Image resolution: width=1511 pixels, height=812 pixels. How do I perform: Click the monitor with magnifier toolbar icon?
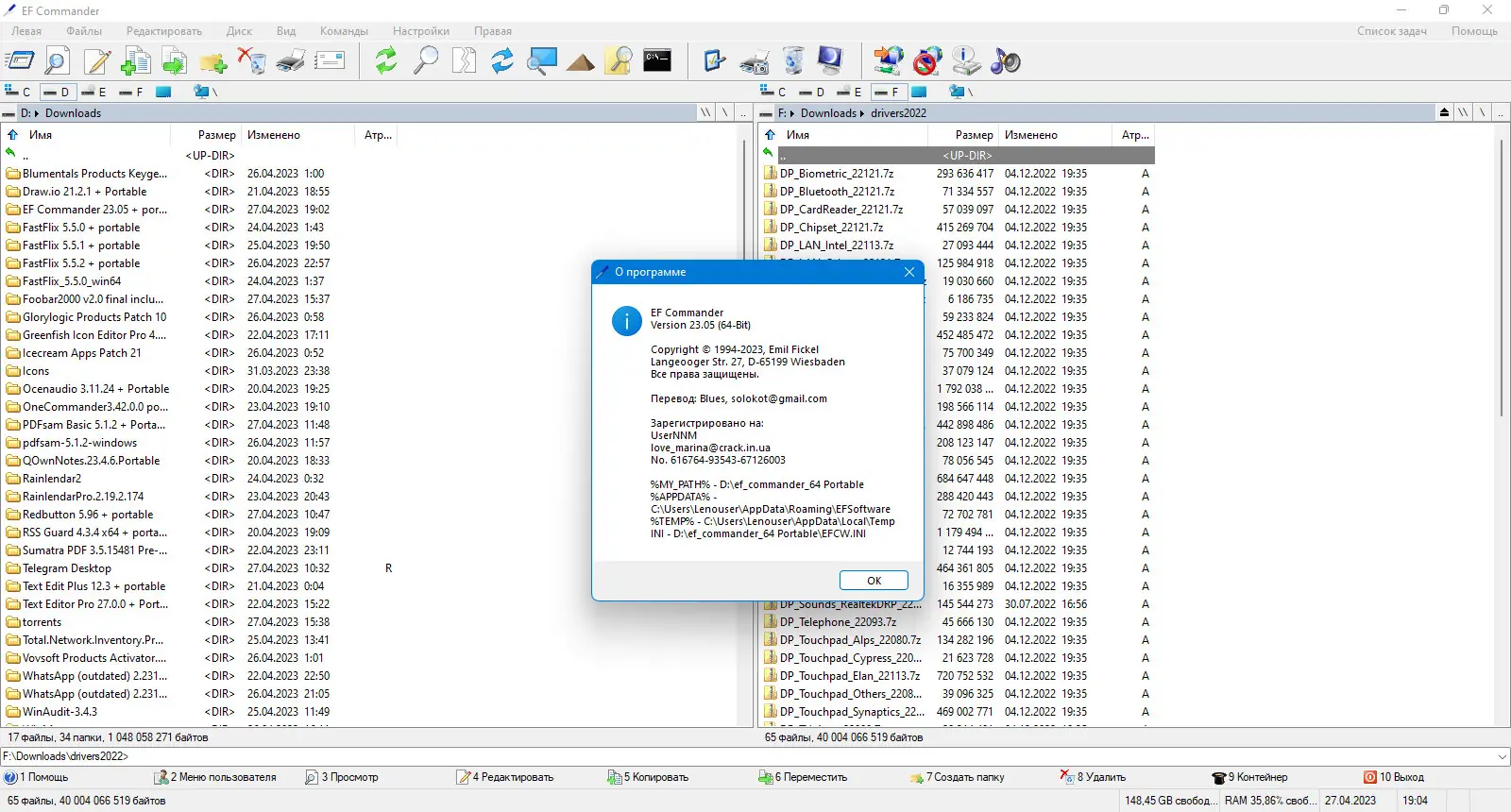coord(542,61)
